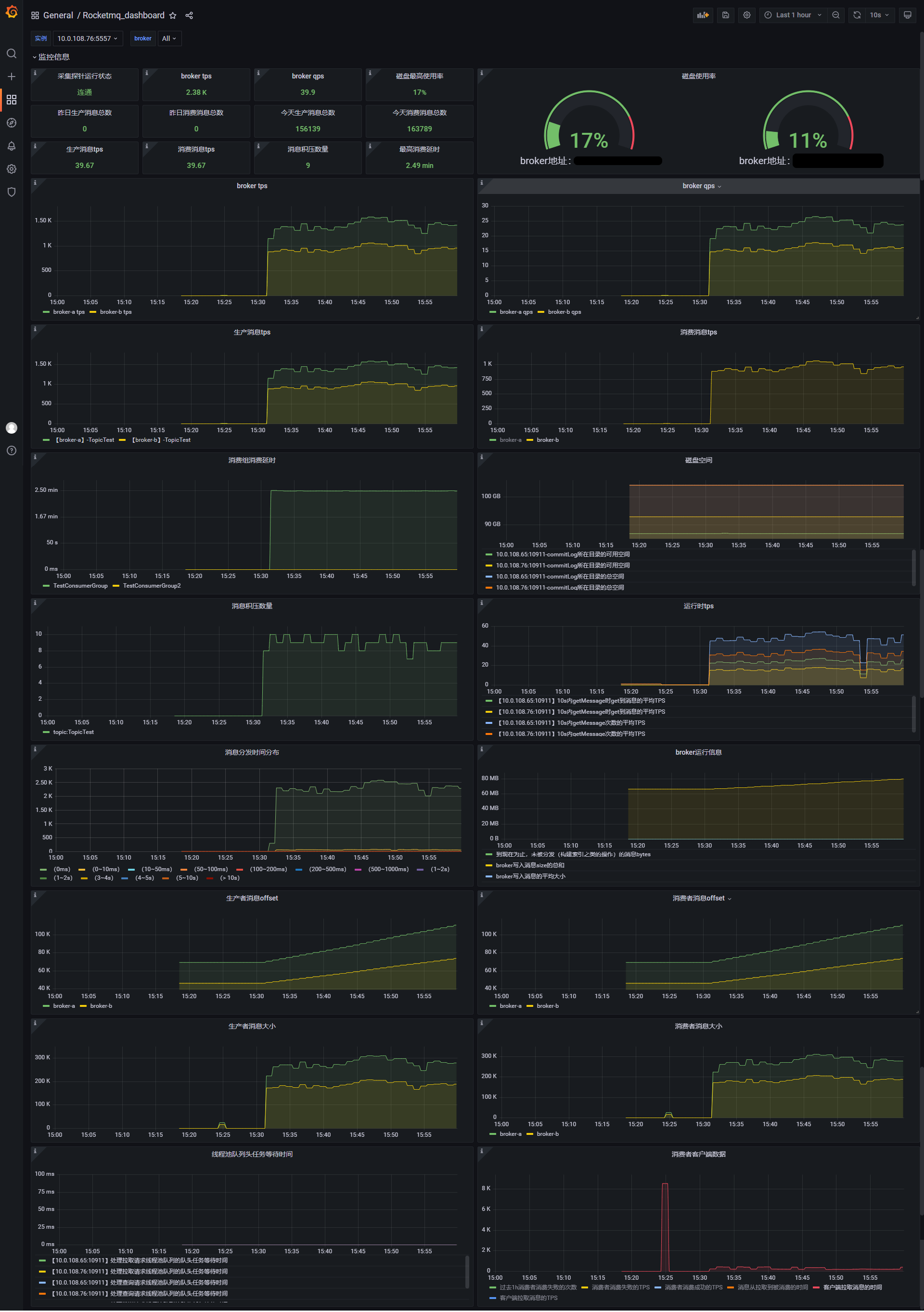The height and width of the screenshot is (1312, 924).
Task: Toggle broker-b qps legend series
Action: [x=564, y=312]
